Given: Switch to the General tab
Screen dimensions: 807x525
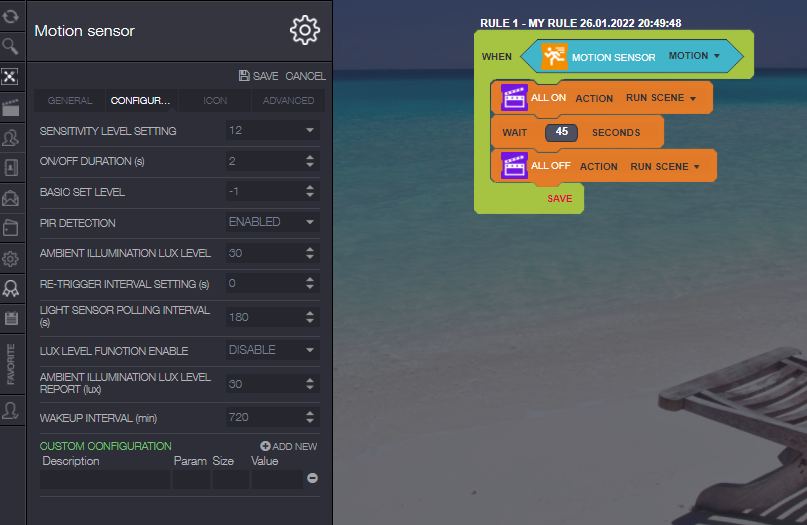Looking at the screenshot, I should pyautogui.click(x=70, y=101).
